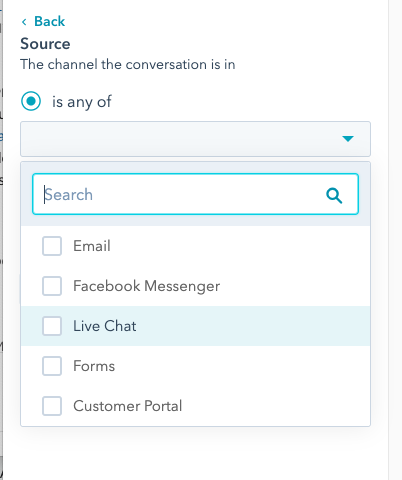Select the 'is any of' radio button

(31, 101)
